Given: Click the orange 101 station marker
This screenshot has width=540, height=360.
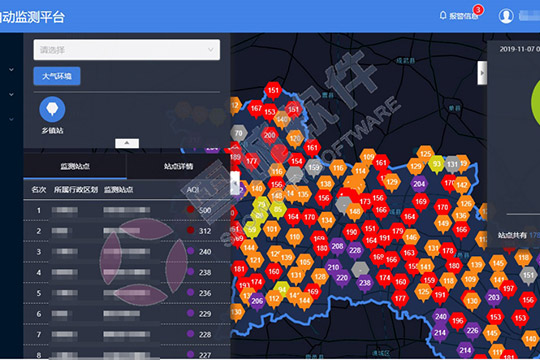Looking at the screenshot, I should tap(271, 230).
